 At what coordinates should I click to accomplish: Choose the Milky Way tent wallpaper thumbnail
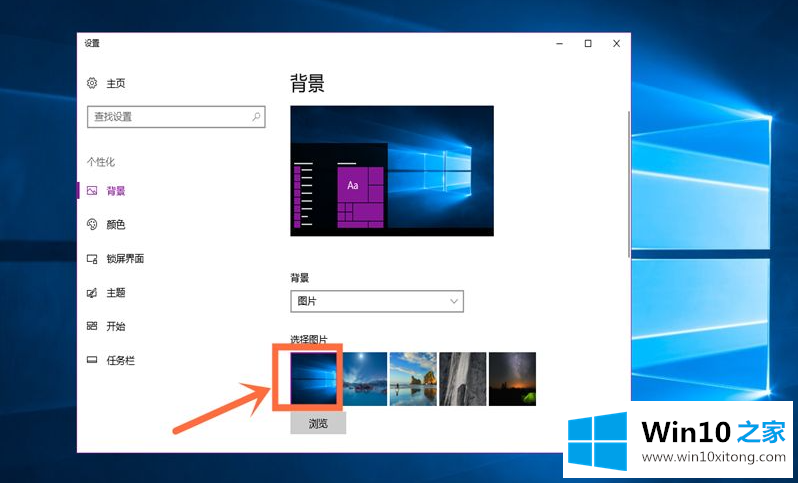[512, 379]
